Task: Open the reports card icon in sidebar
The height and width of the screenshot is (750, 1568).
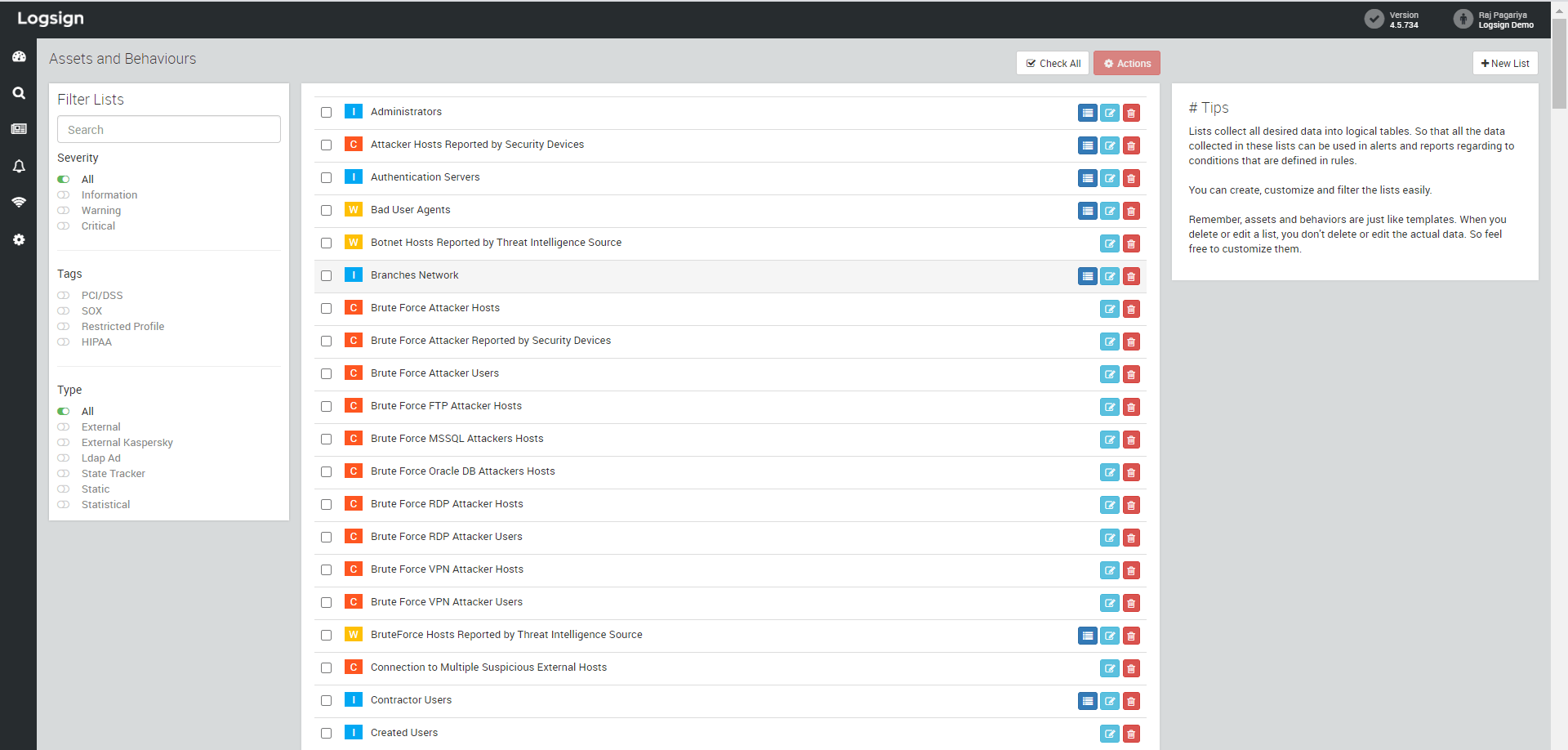Action: coord(19,129)
